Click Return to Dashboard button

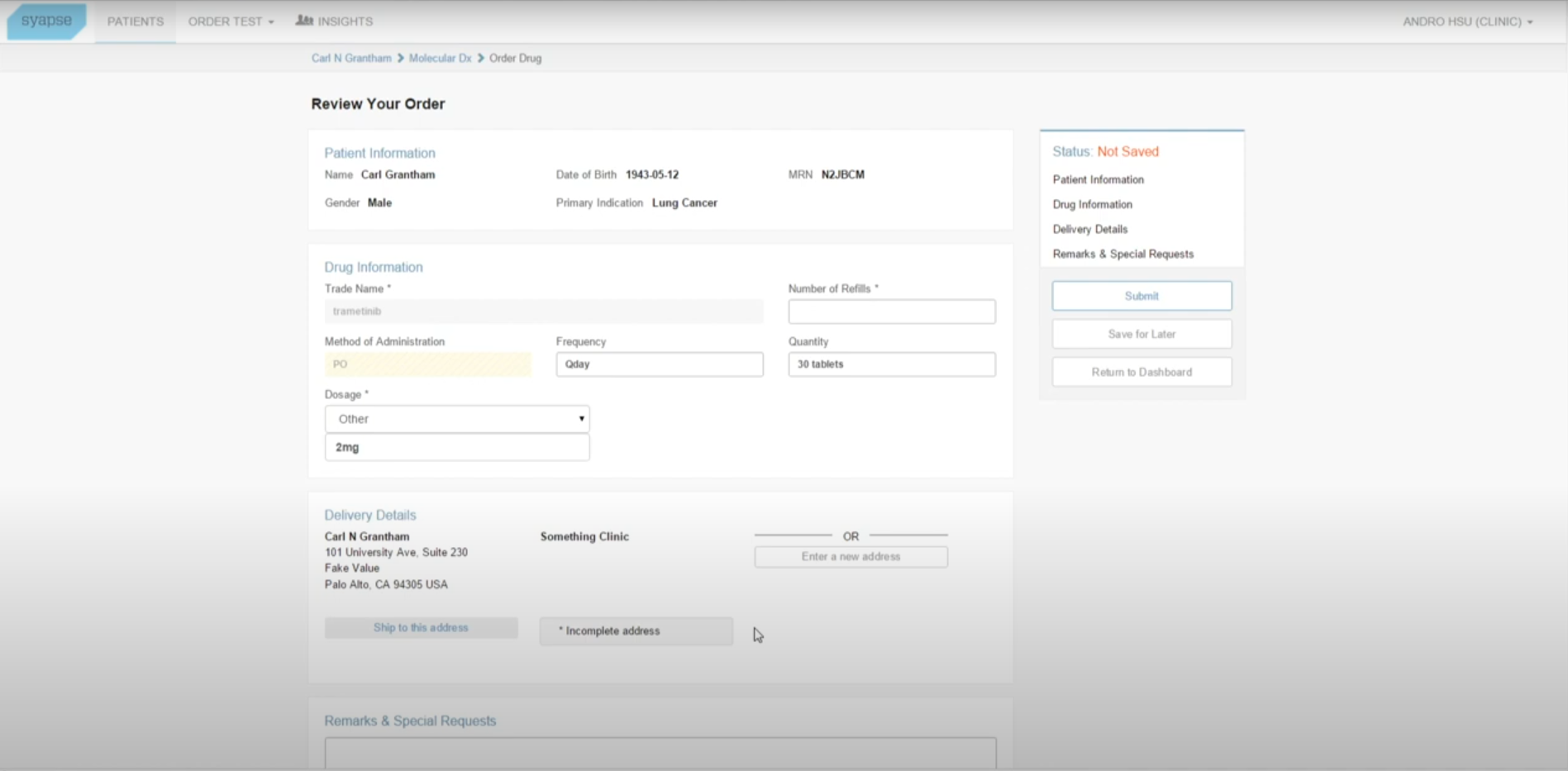[1141, 372]
